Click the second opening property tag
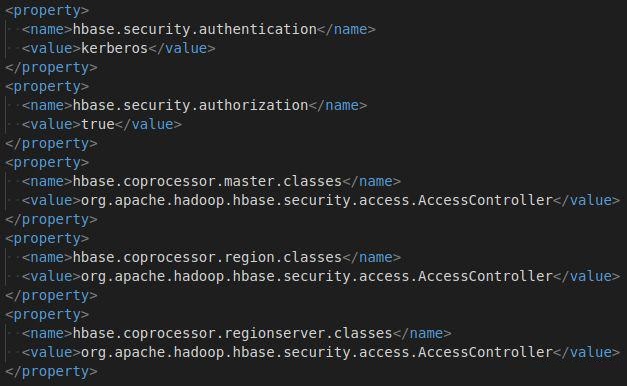Viewport: 627px width, 386px height. click(x=47, y=87)
